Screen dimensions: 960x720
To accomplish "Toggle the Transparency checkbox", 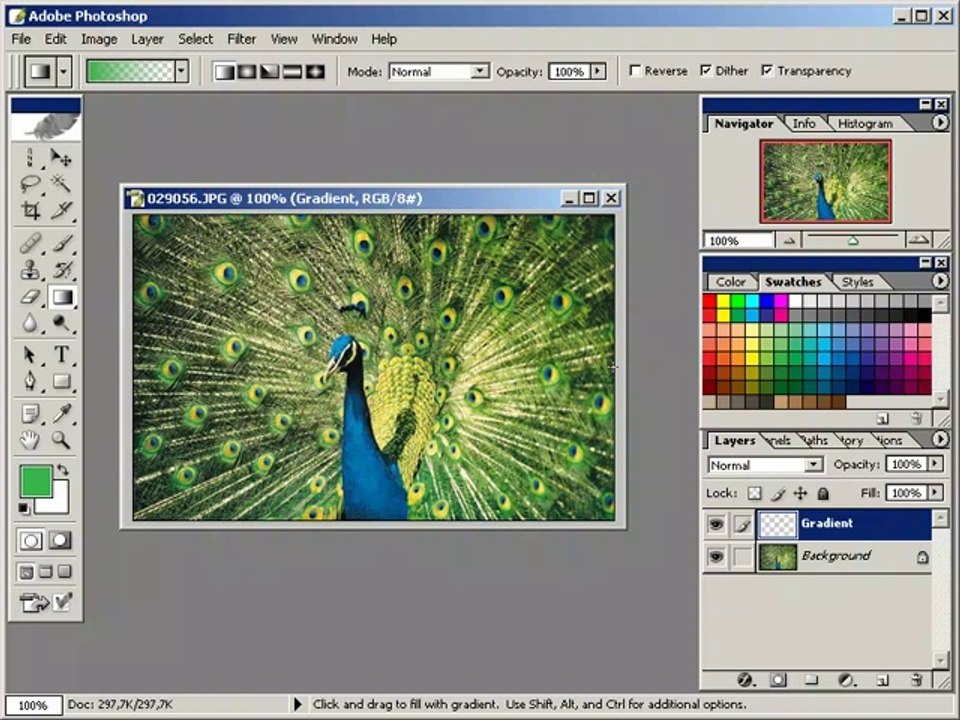I will (x=767, y=71).
